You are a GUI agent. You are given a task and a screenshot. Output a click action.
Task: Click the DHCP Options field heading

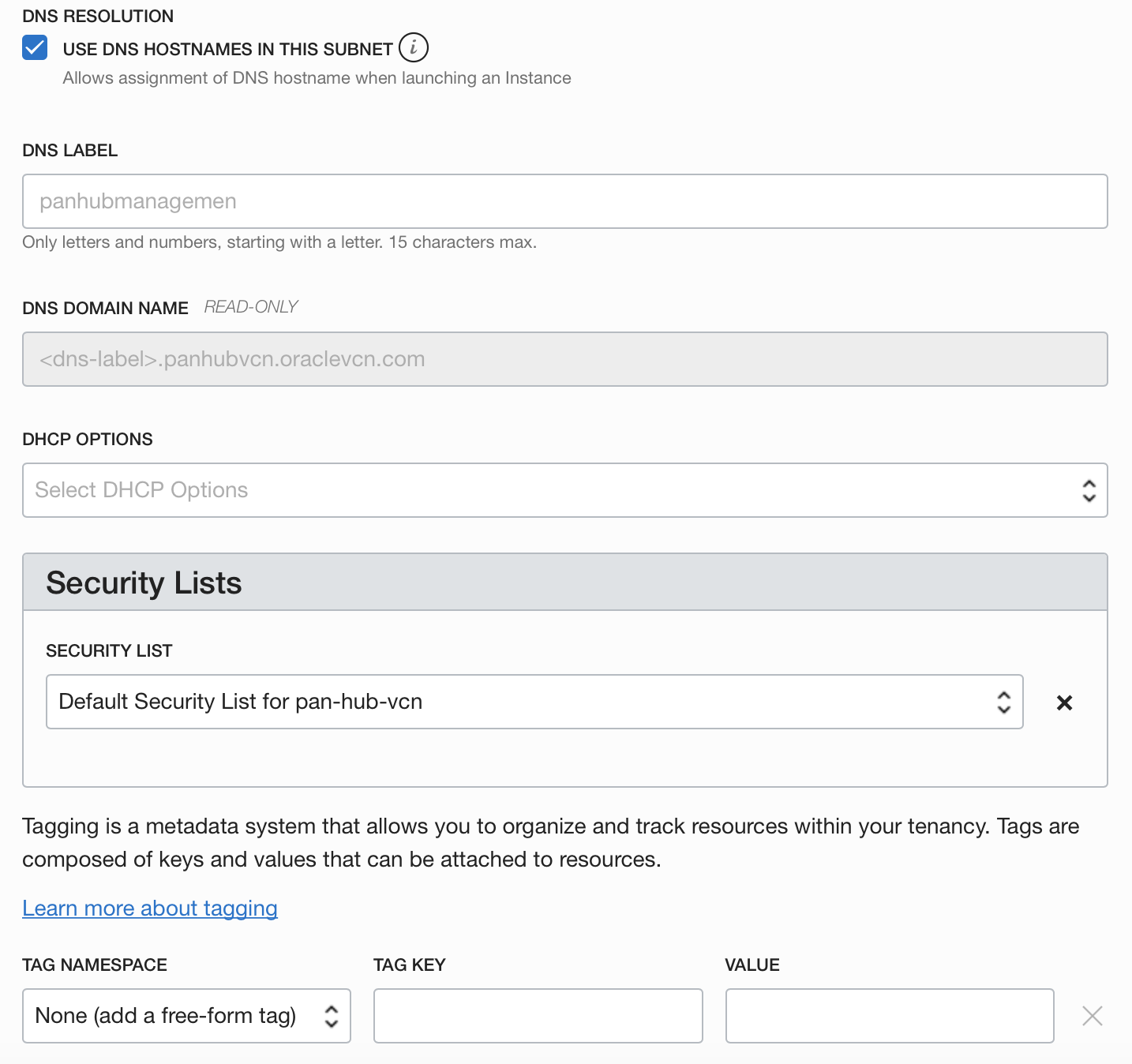[x=88, y=439]
